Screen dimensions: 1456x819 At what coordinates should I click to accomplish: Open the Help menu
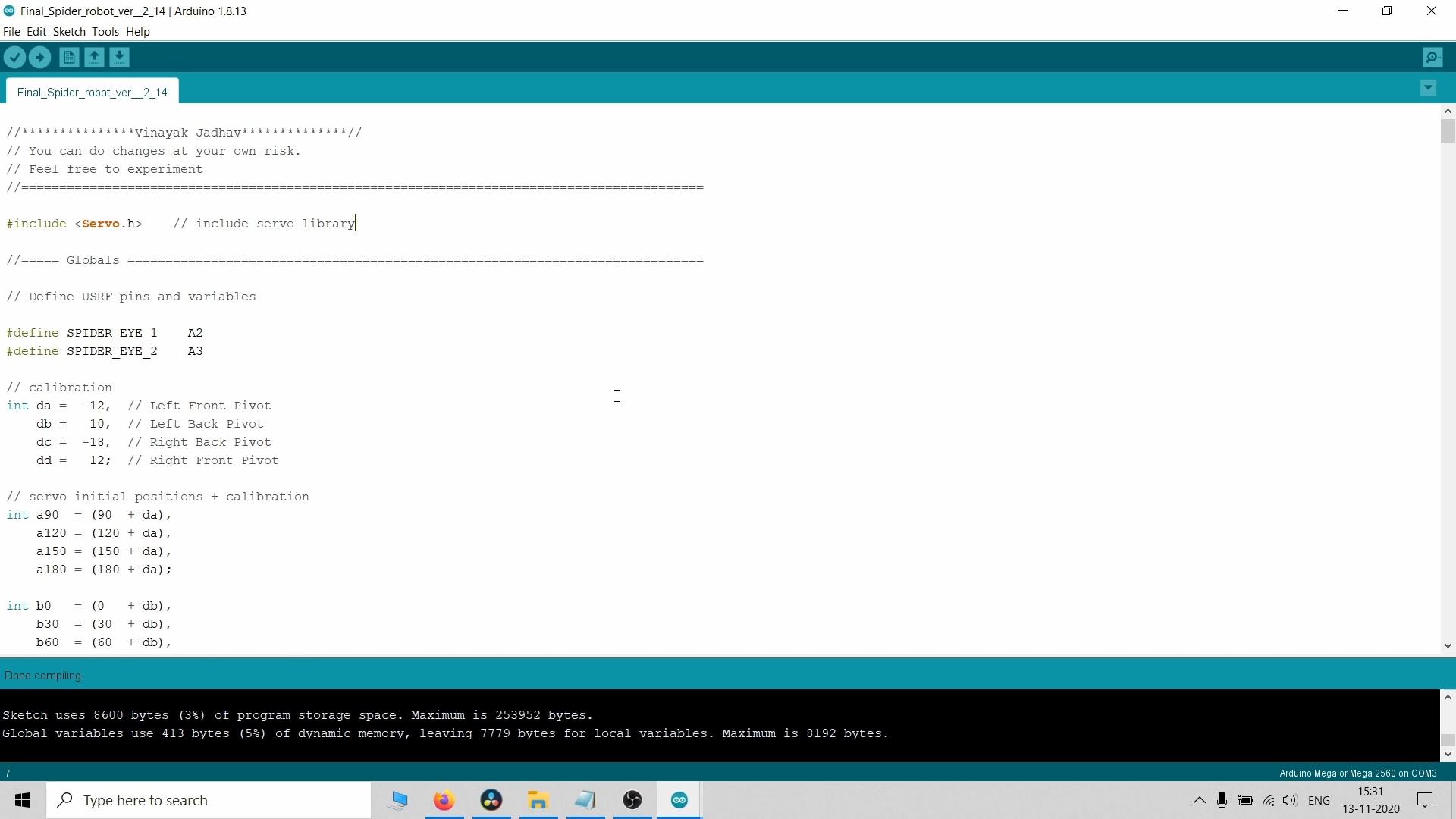pos(138,32)
